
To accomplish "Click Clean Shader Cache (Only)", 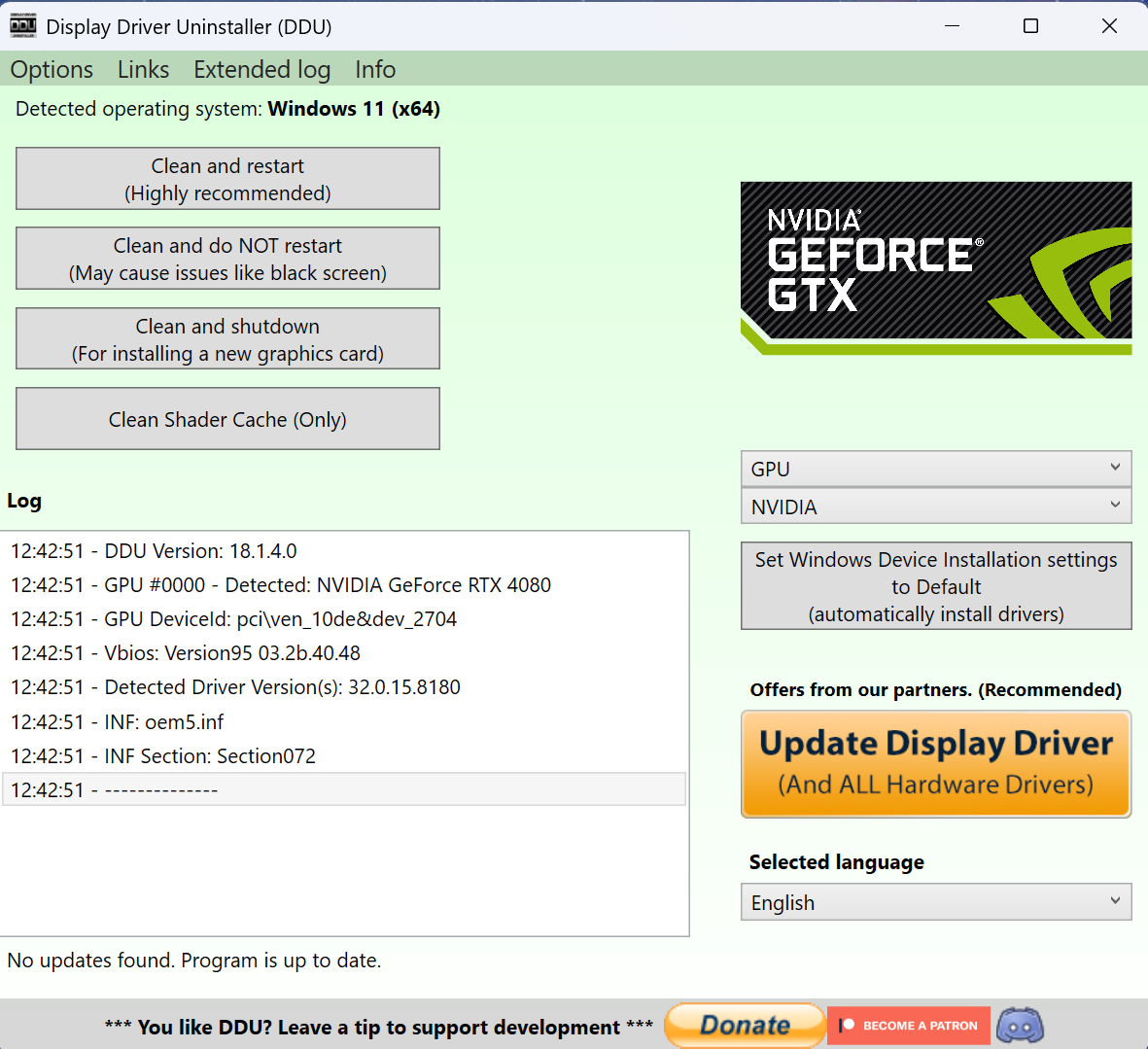I will click(226, 418).
